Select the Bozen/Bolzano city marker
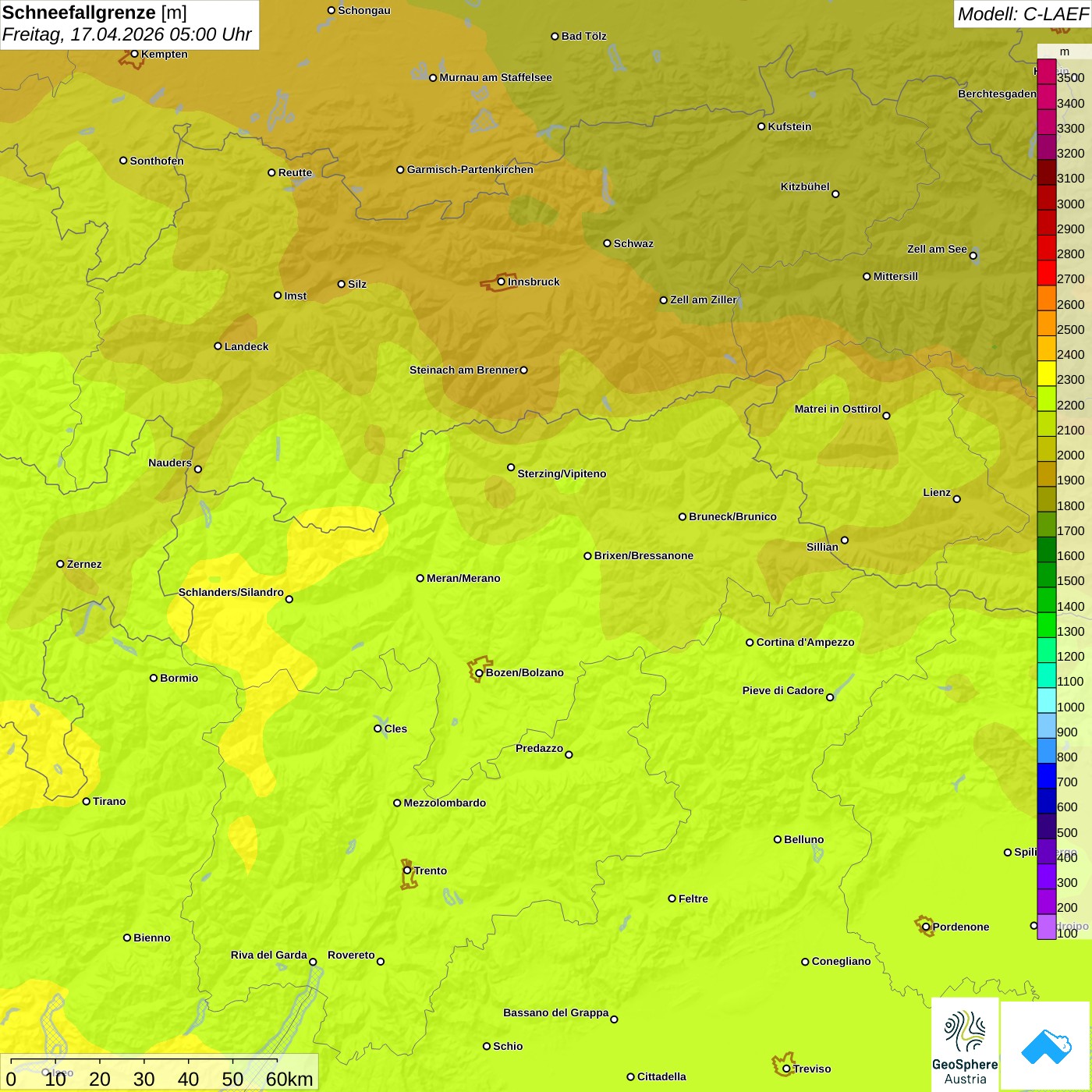Screen dimensions: 1092x1092 pos(479,672)
